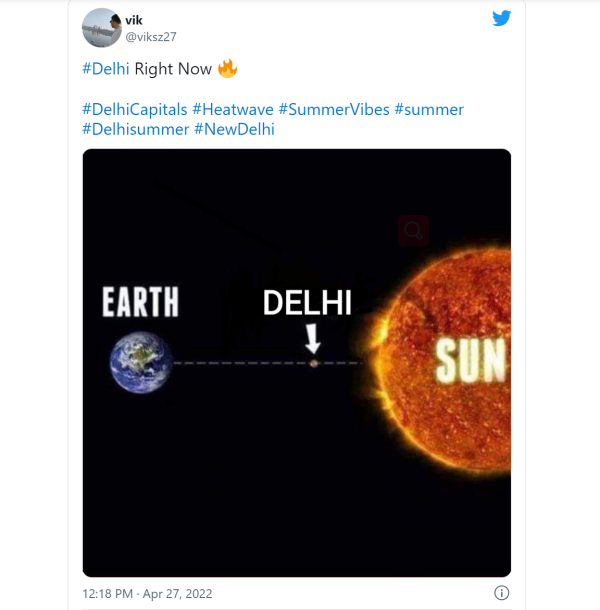Open the tweet info icon
Viewport: 600px width, 610px height.
coord(502,593)
